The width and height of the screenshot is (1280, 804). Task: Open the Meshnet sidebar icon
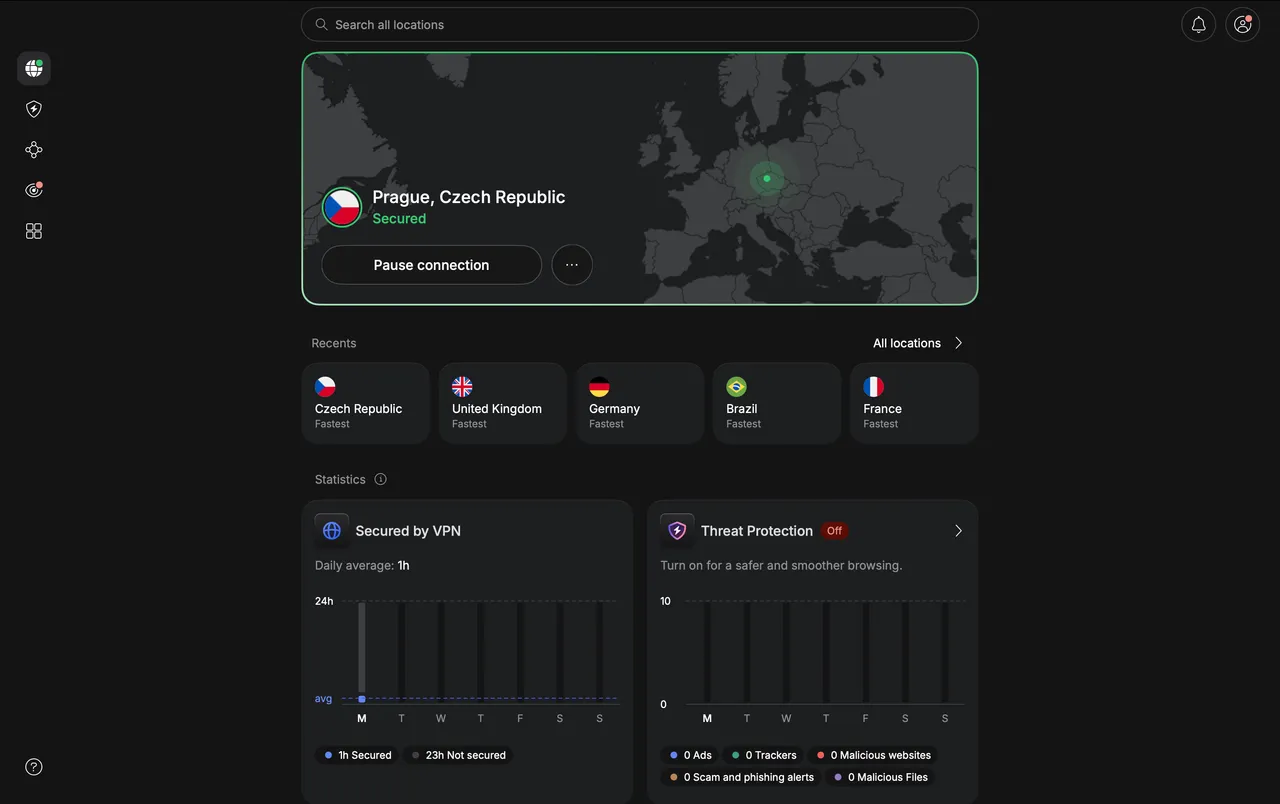tap(34, 150)
